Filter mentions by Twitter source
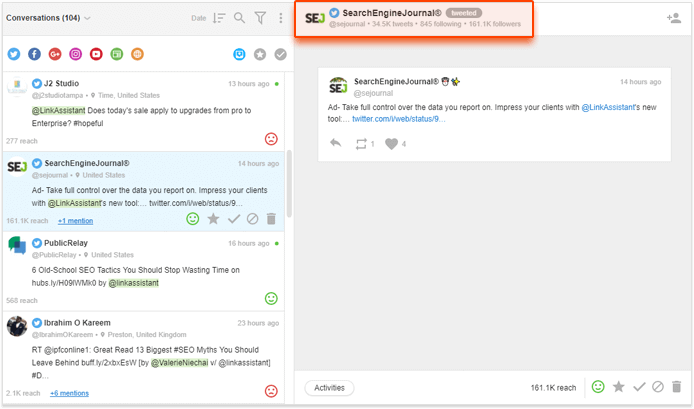The height and width of the screenshot is (409, 694). [14, 54]
